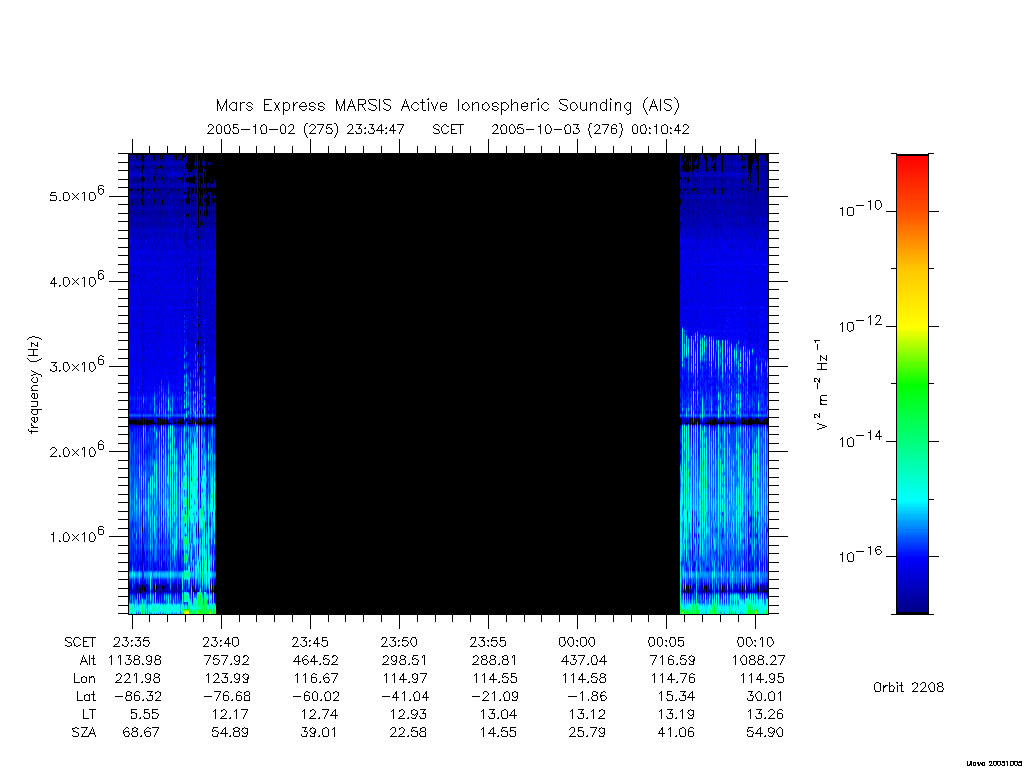The image size is (1024, 768).
Task: Click the '5.0×10^6' frequency tick label
Action: (x=76, y=195)
